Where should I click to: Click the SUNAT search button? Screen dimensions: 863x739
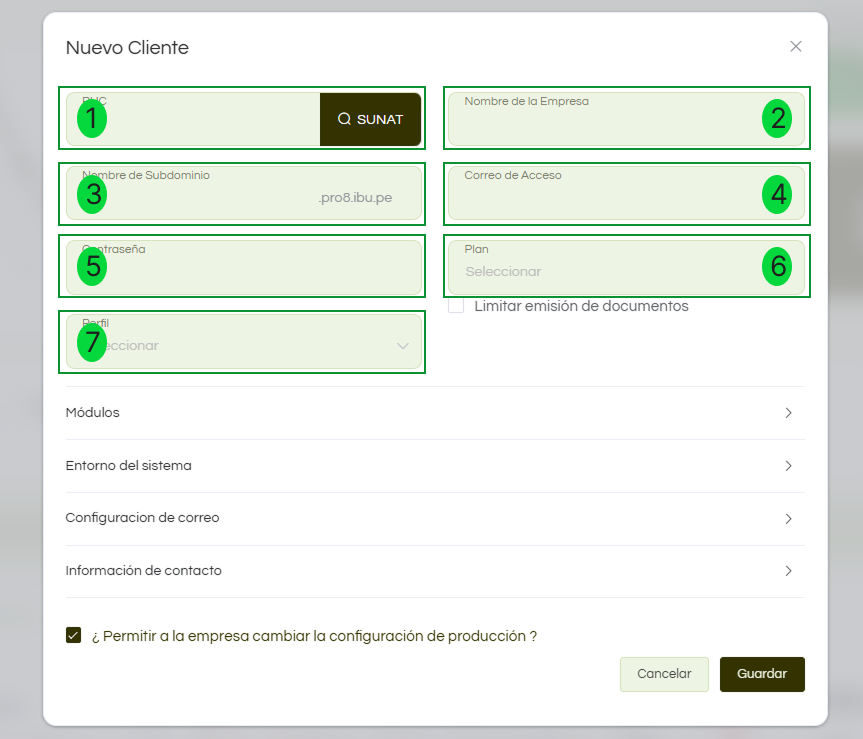point(370,119)
